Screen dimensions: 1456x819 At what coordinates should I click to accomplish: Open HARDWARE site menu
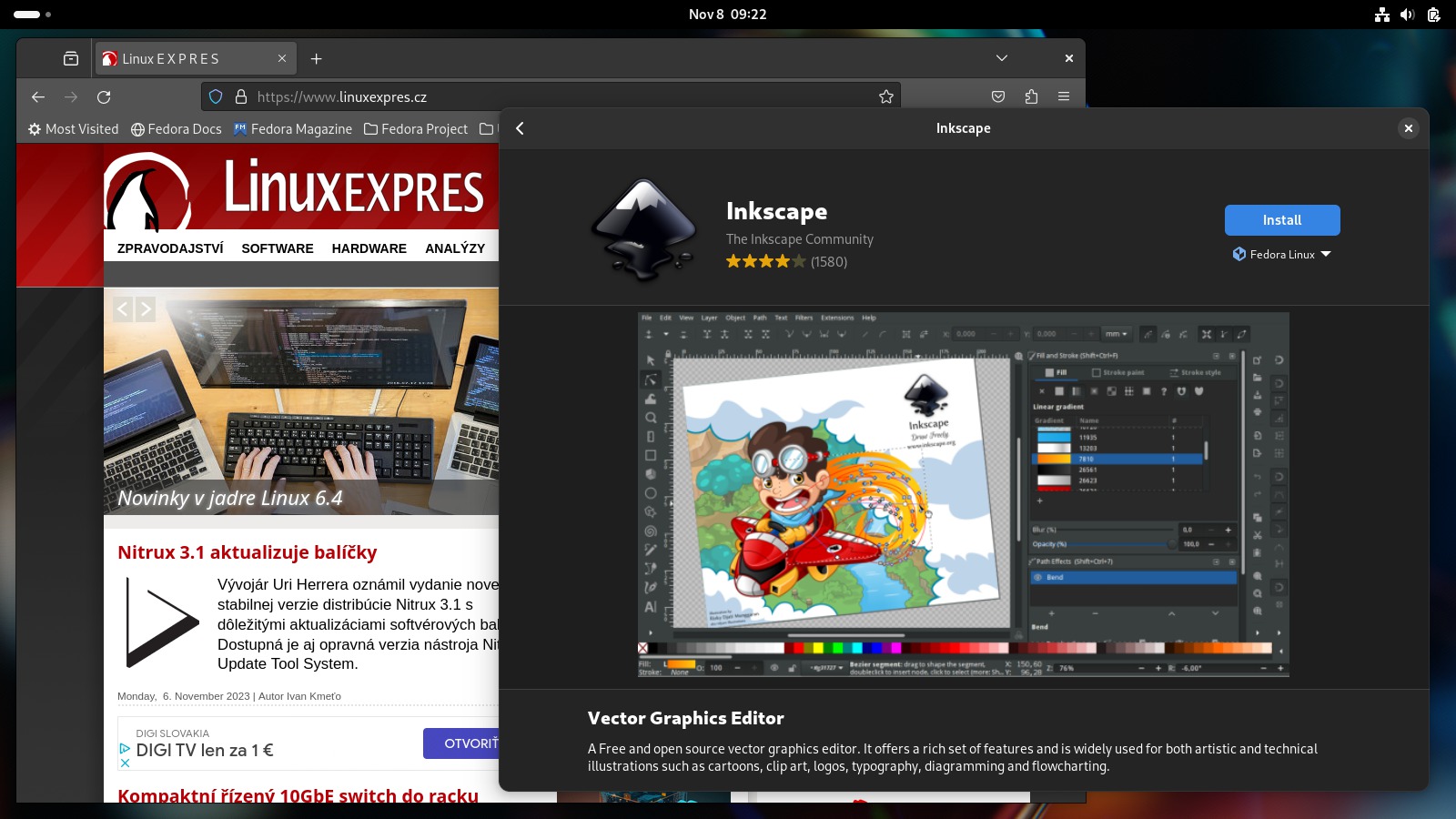click(369, 248)
